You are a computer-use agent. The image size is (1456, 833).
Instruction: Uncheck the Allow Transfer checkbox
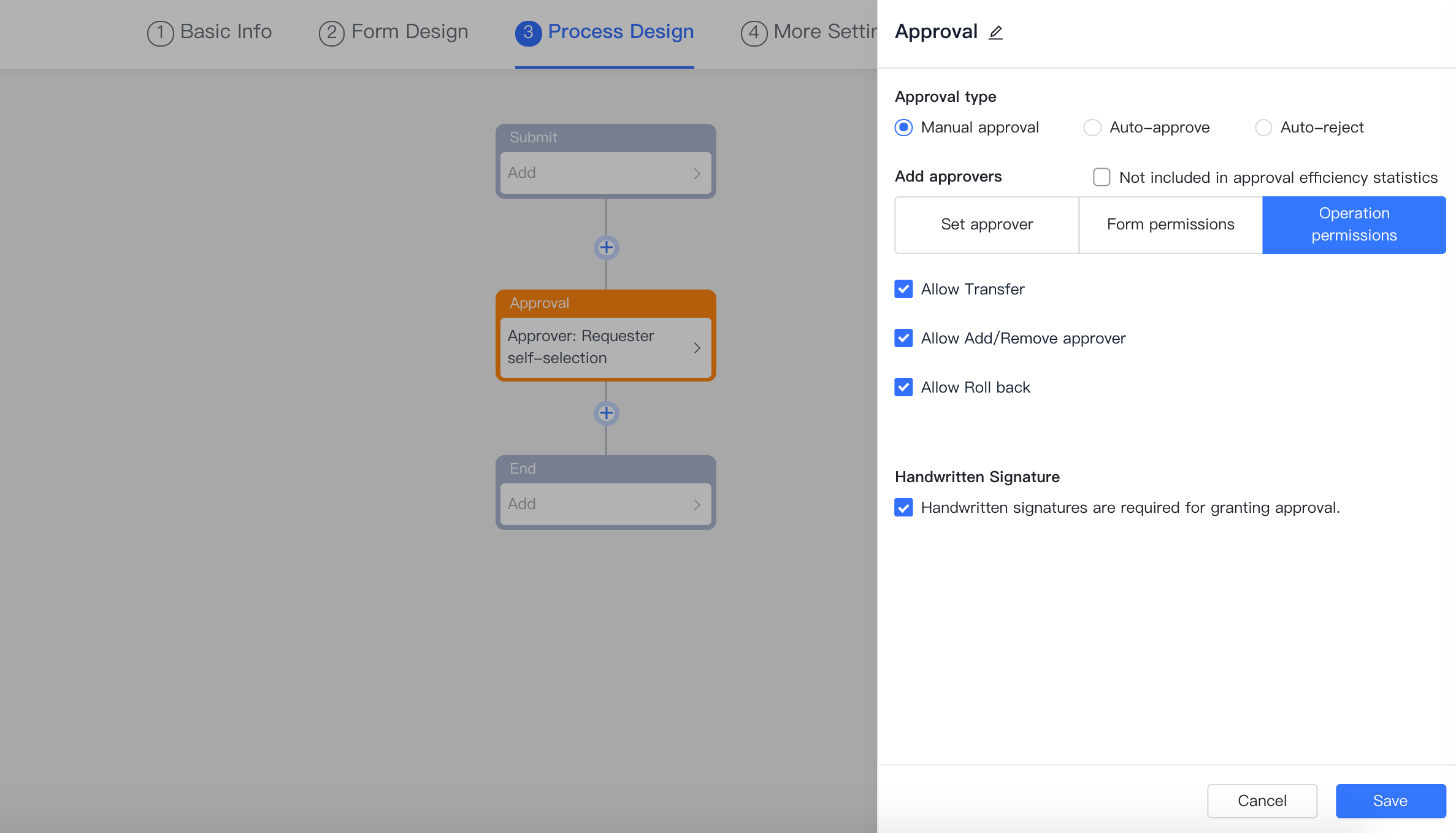[x=903, y=289]
